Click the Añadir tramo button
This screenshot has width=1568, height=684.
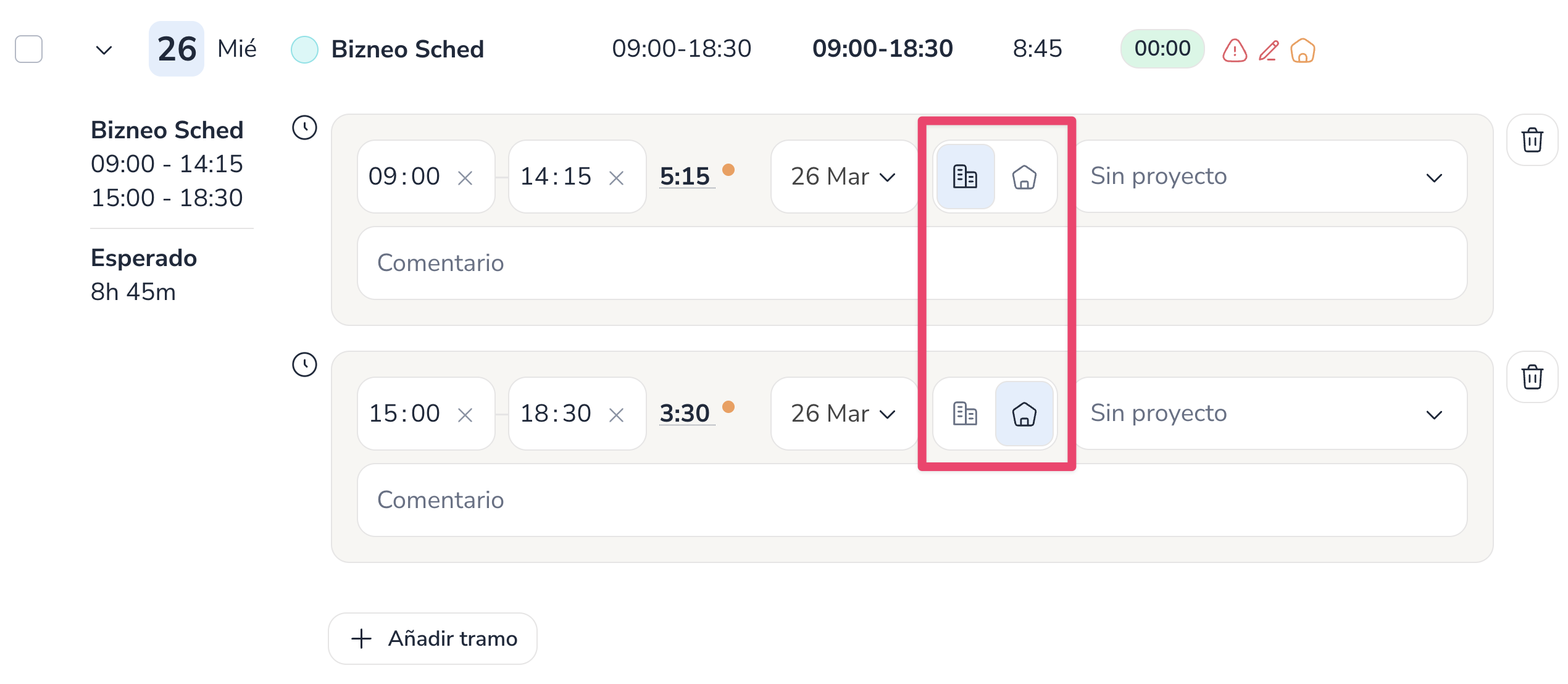[433, 639]
